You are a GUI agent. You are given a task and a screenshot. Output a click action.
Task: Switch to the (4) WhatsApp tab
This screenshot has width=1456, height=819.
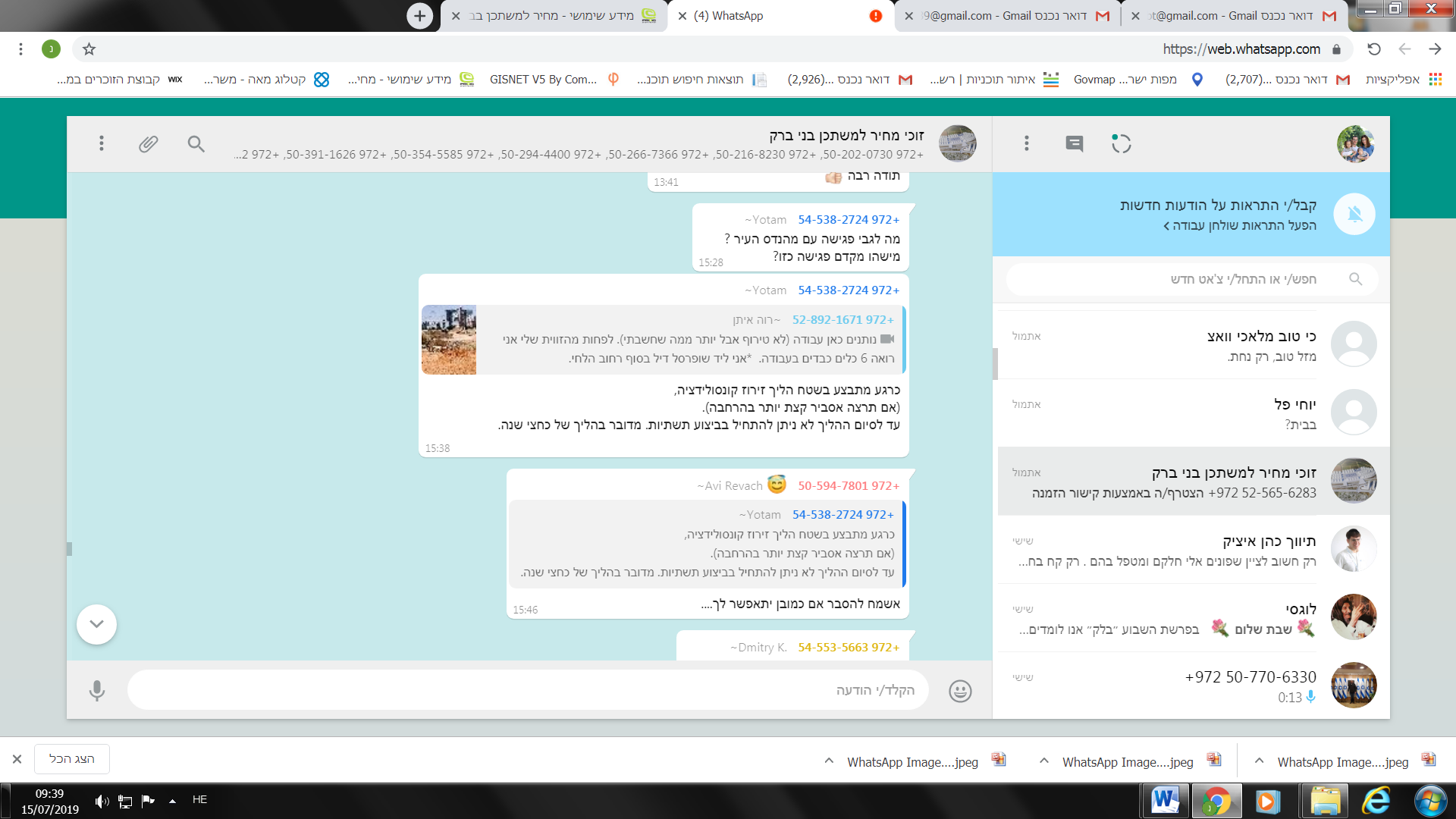coord(781,16)
